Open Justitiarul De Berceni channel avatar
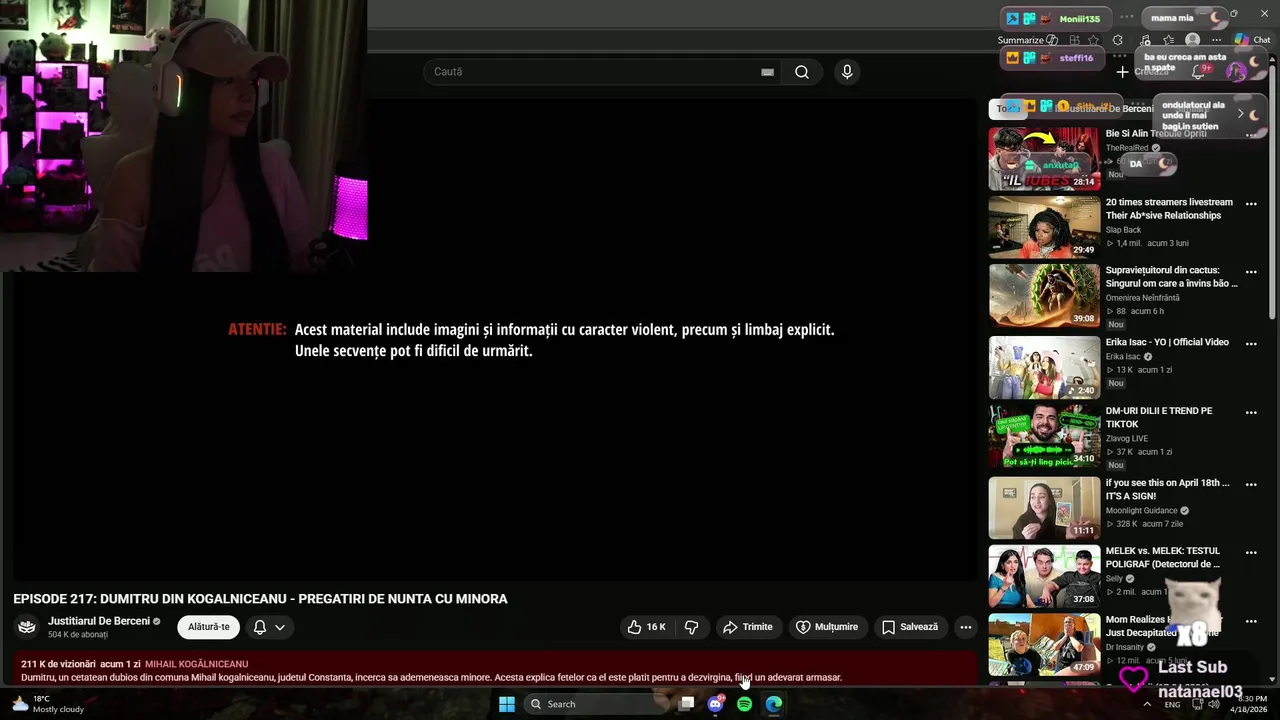This screenshot has width=1280, height=720. click(28, 627)
